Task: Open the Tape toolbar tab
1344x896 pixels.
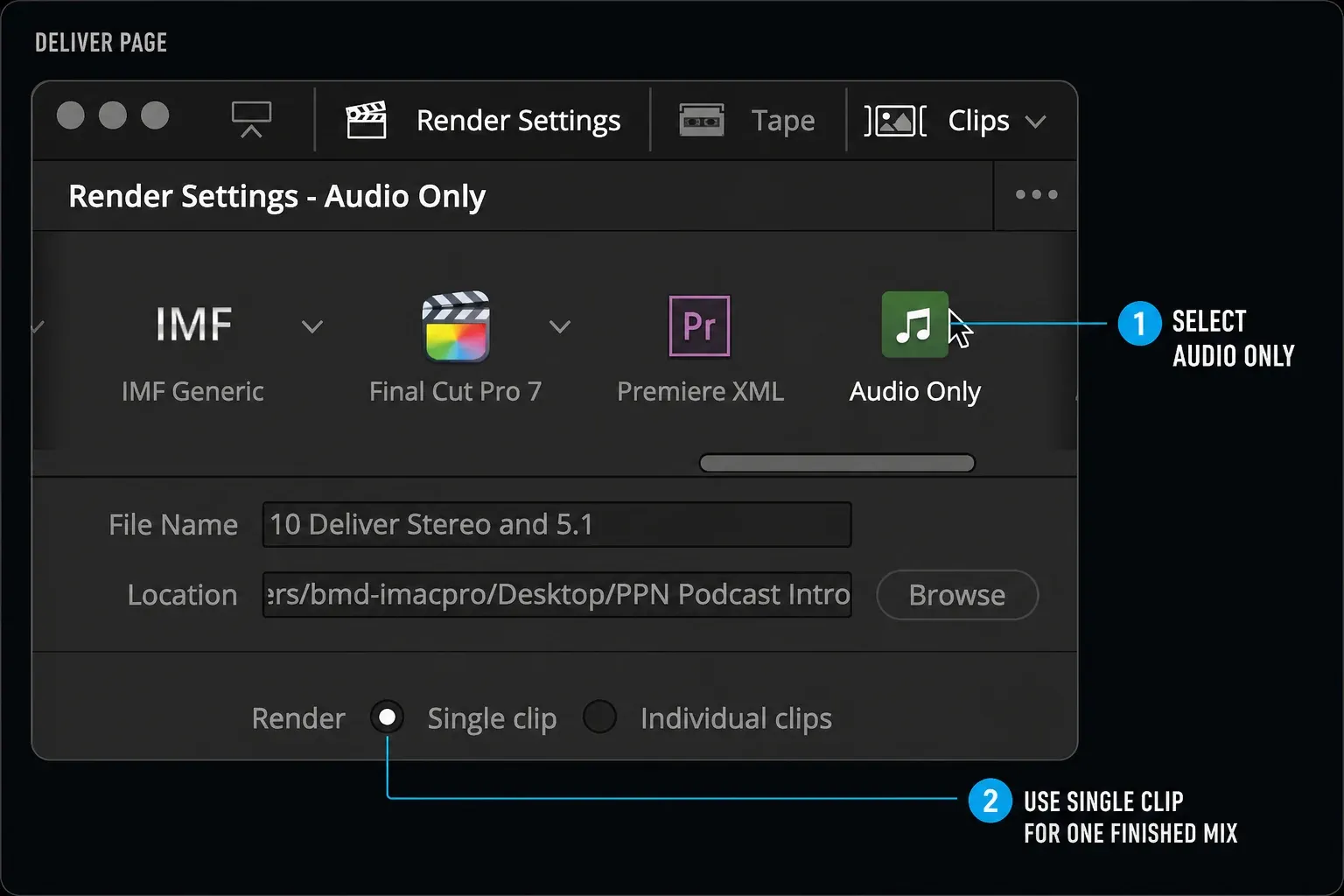Action: [x=747, y=120]
